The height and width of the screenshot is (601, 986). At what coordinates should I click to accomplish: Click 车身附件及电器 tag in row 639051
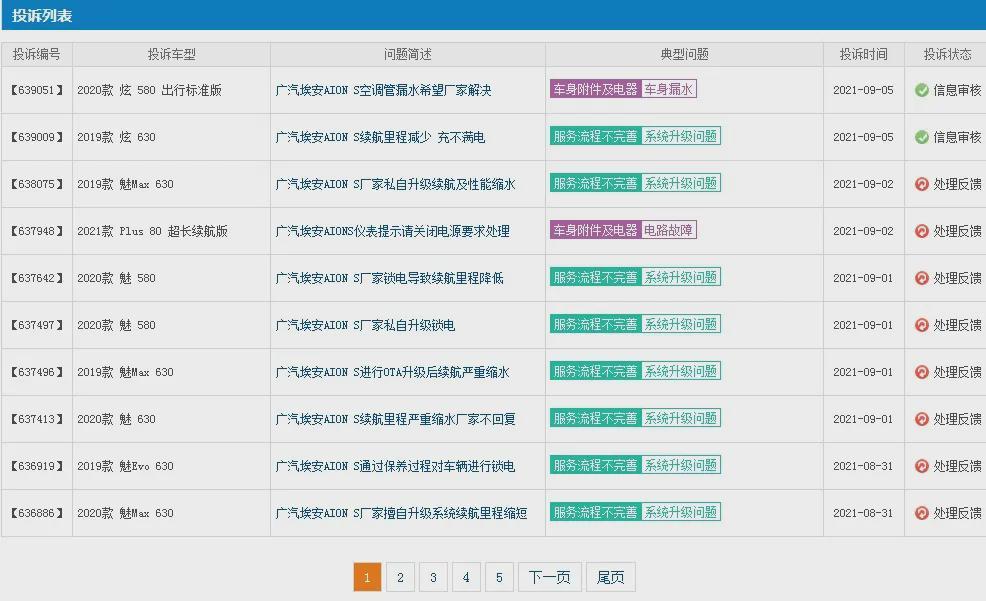(x=595, y=89)
